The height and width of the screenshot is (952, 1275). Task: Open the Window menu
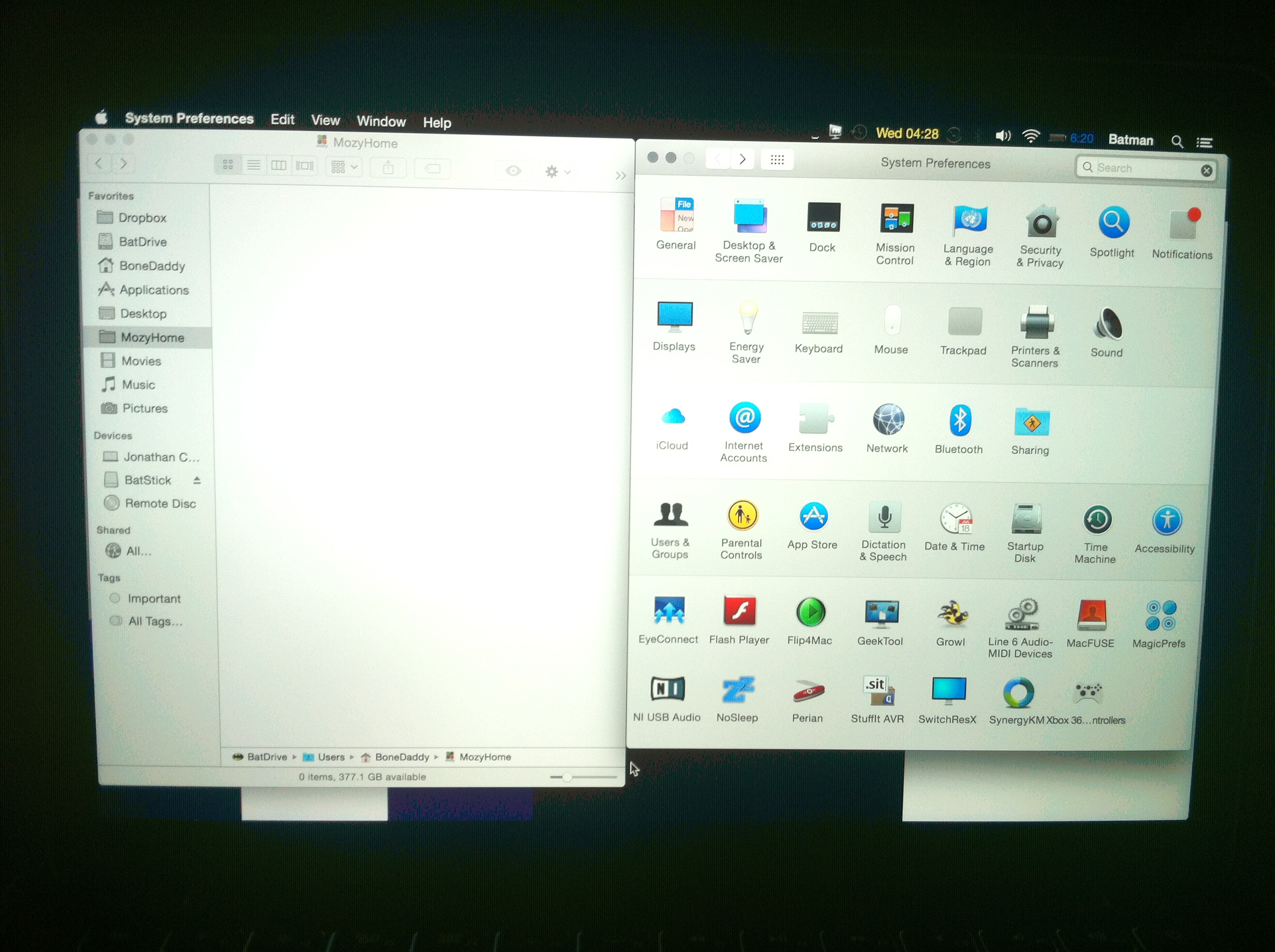pos(381,121)
